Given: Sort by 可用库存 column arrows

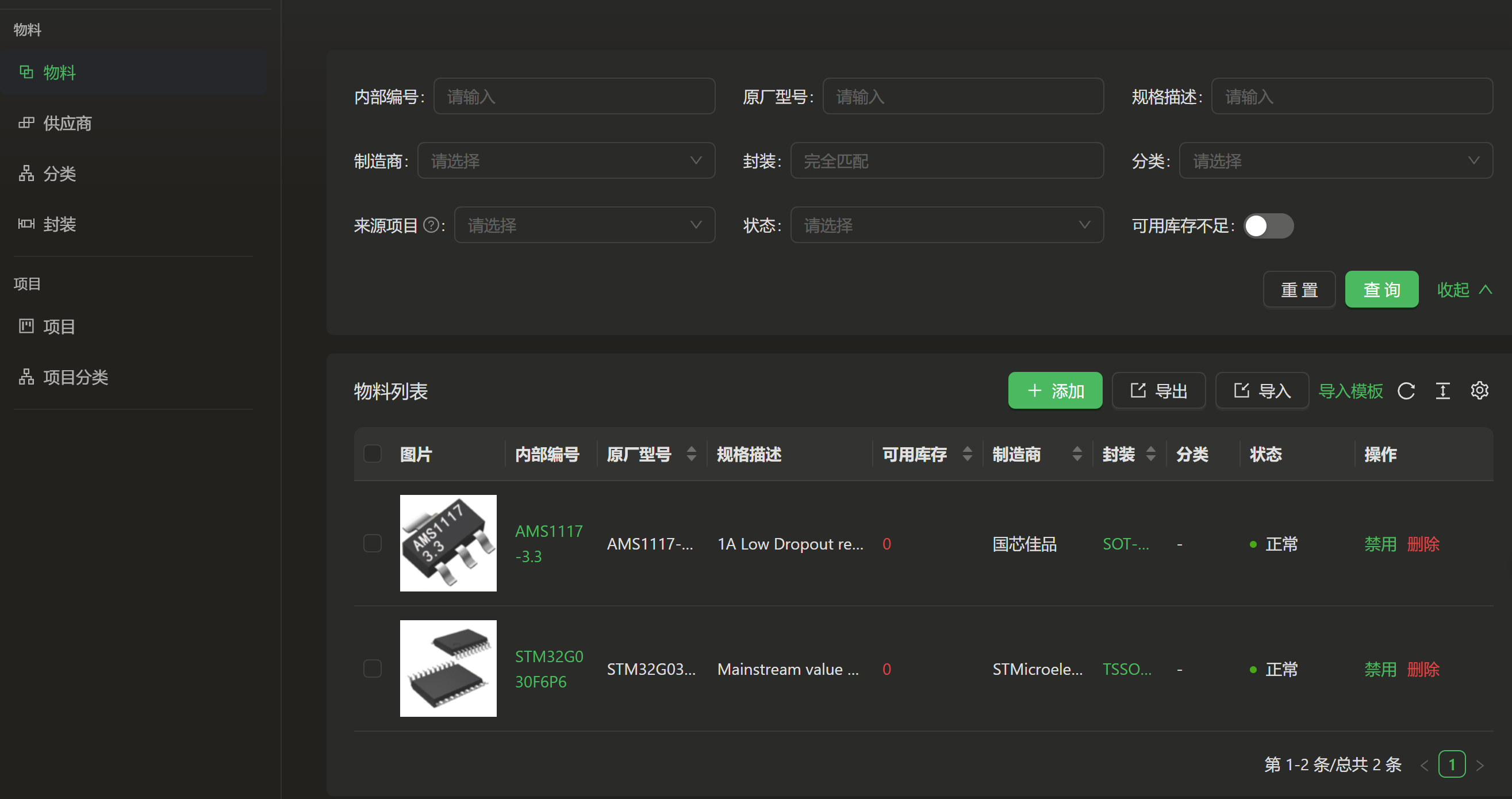Looking at the screenshot, I should (968, 454).
